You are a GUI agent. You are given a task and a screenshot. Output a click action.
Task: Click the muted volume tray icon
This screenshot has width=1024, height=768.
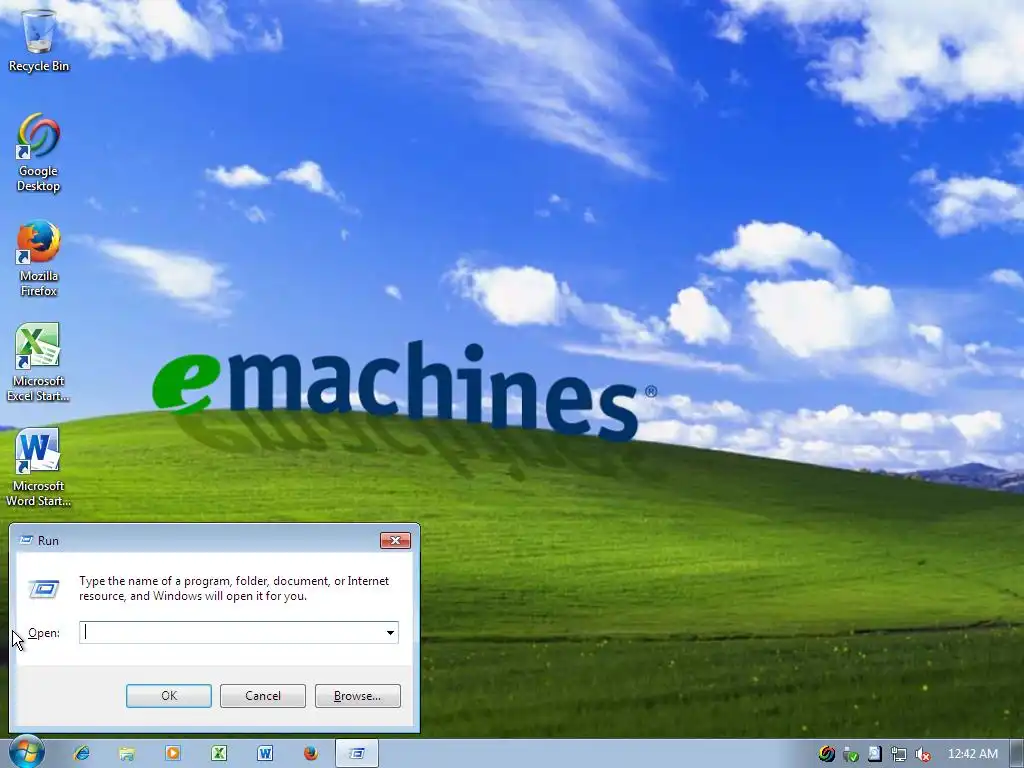[923, 754]
